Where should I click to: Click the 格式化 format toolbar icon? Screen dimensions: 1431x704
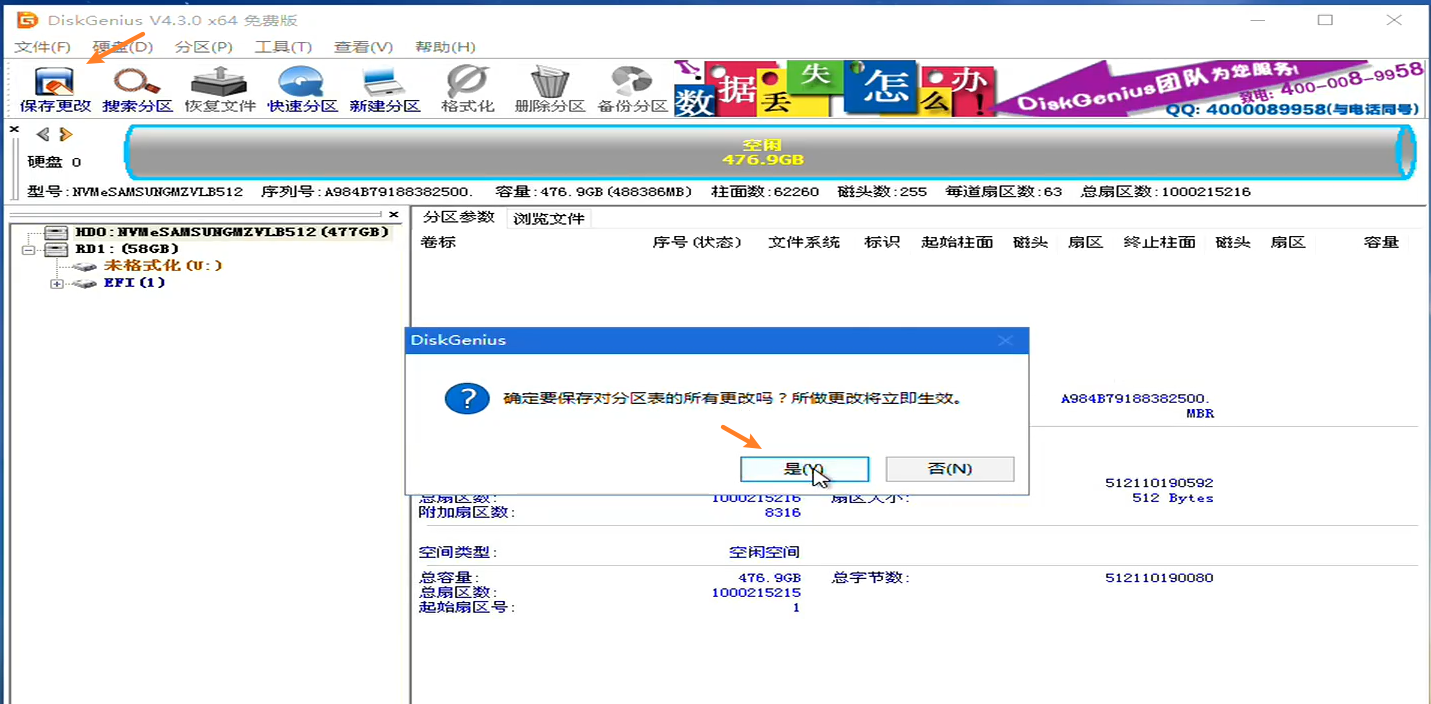468,89
